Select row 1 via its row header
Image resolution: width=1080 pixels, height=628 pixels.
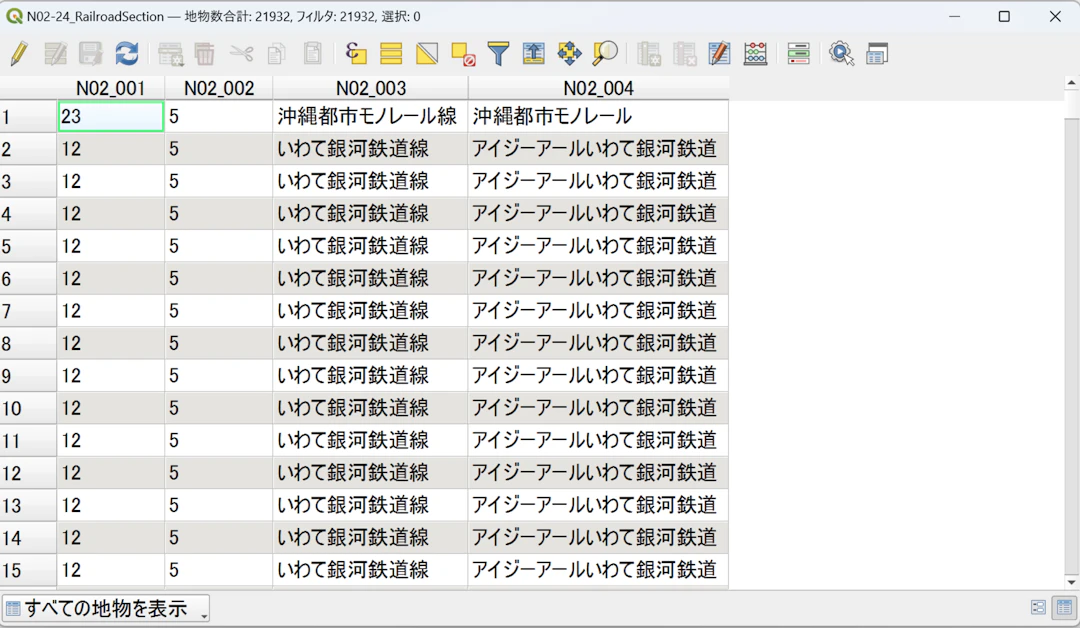[28, 116]
